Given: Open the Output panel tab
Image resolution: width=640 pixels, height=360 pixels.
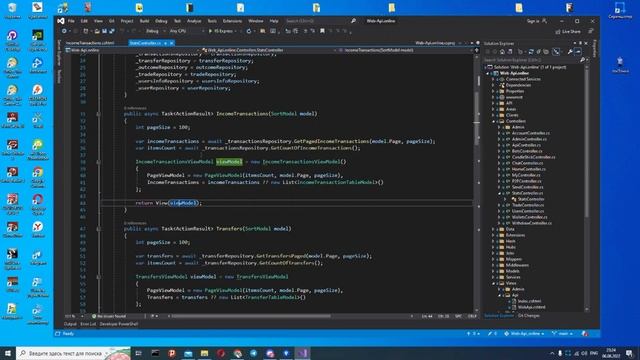Looking at the screenshot, I should tap(70, 324).
